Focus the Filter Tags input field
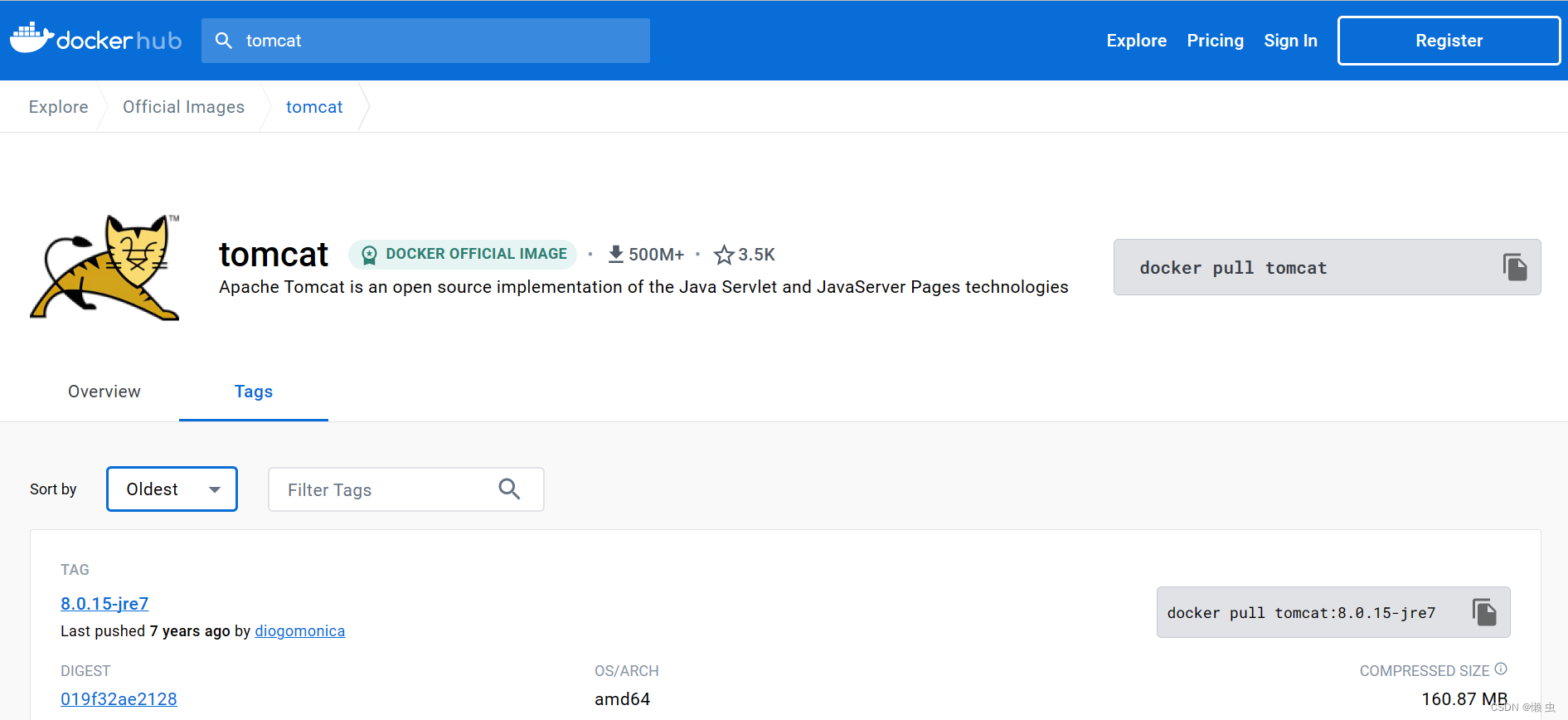 (406, 489)
